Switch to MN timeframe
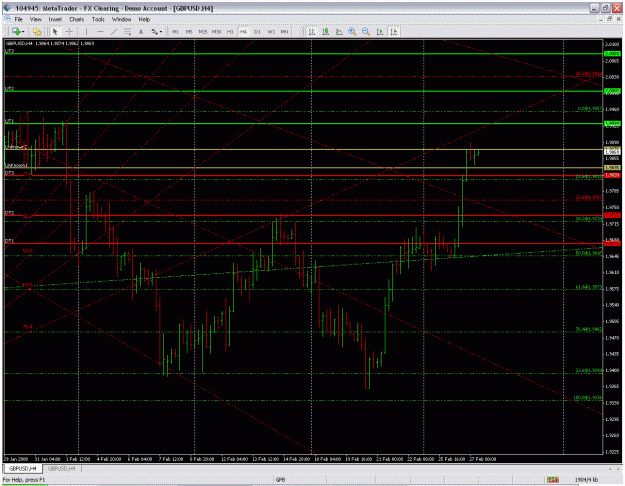This screenshot has height=486, width=625. [284, 31]
